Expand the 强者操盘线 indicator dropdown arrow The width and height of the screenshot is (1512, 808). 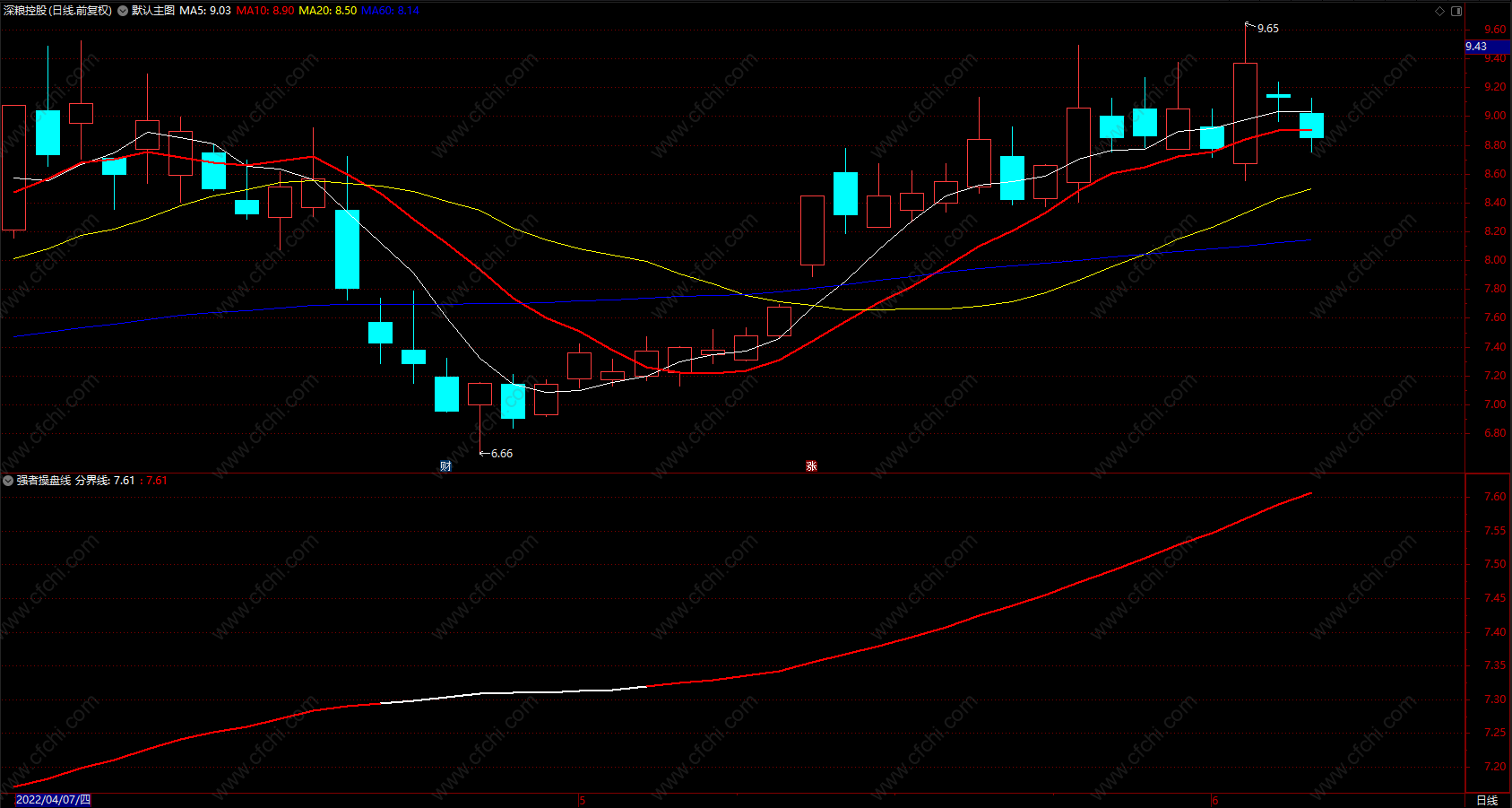coord(8,481)
